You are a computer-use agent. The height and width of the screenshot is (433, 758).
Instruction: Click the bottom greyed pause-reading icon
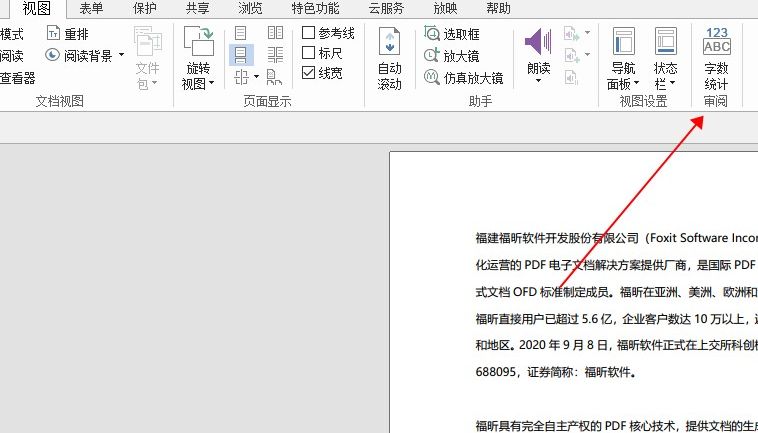(571, 77)
